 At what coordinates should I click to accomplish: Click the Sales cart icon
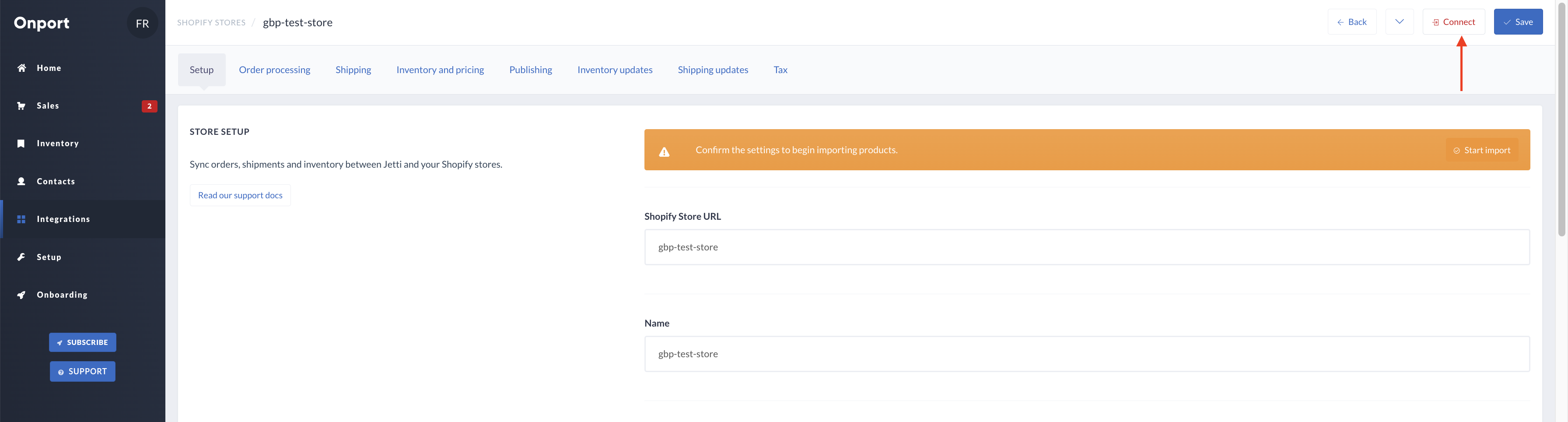click(21, 106)
